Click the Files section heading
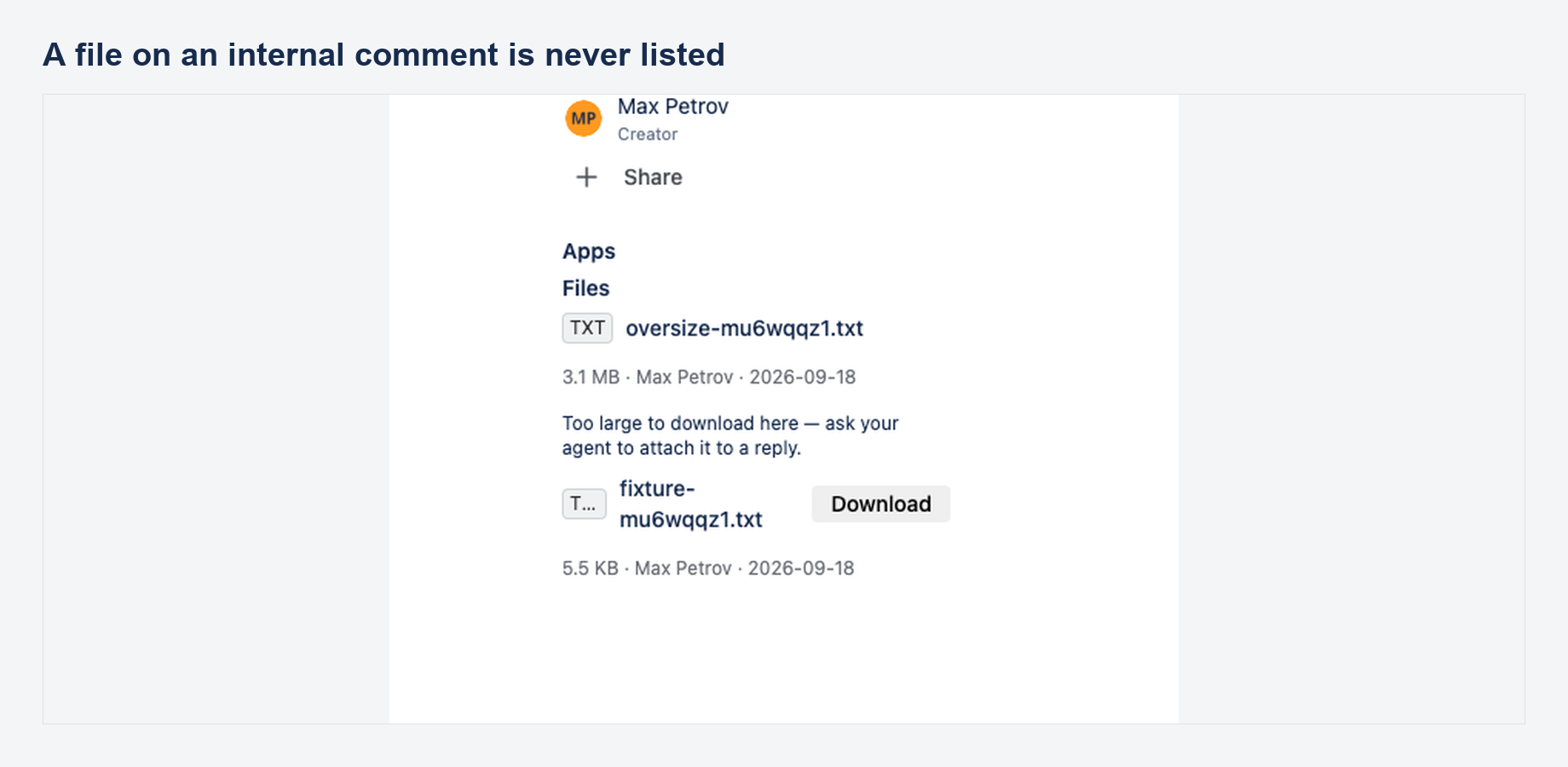The image size is (1568, 767). click(x=586, y=288)
